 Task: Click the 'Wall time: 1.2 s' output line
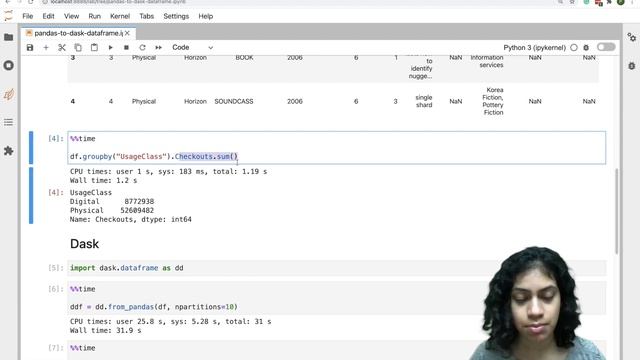coord(103,180)
